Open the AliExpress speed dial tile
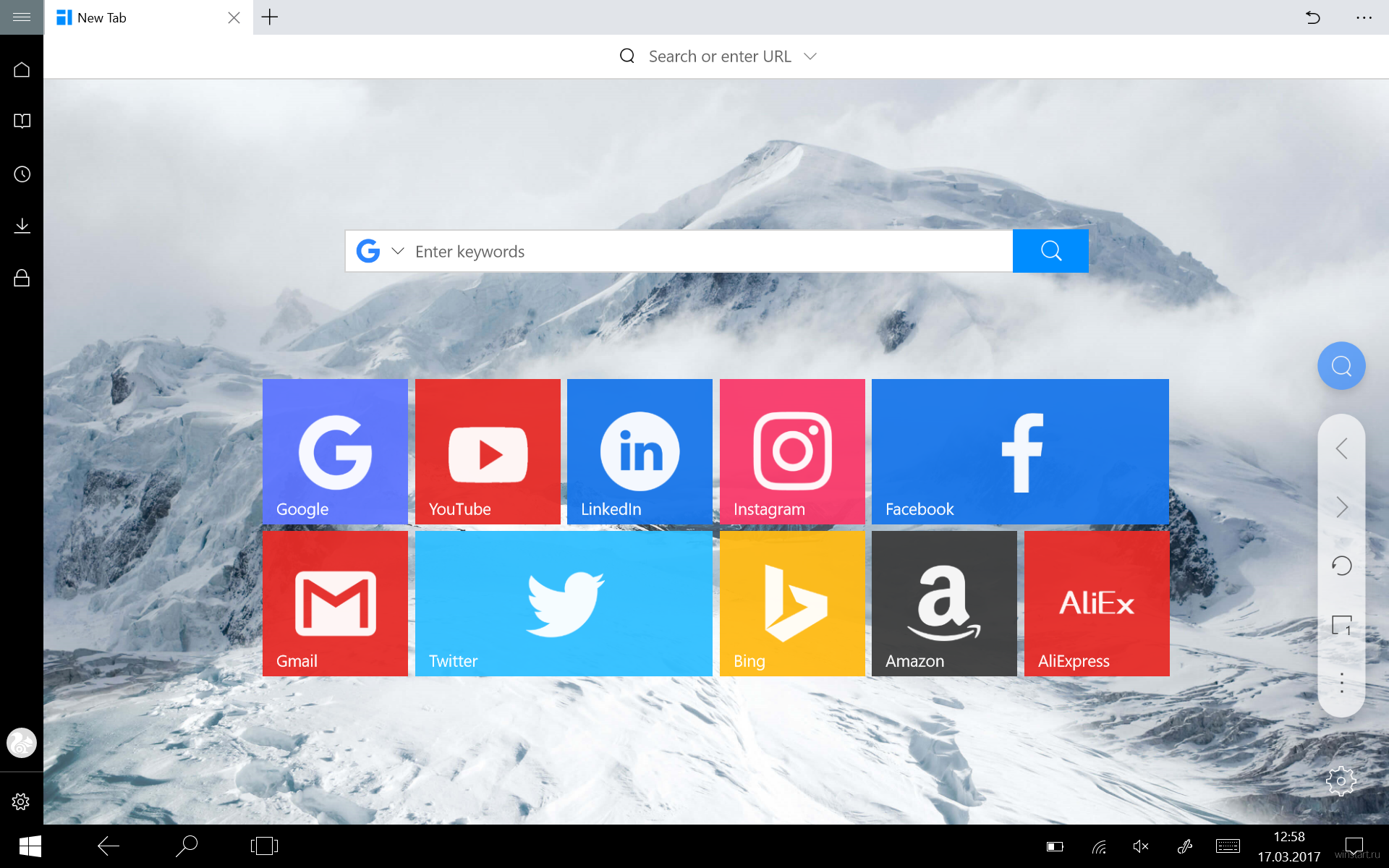 click(1097, 603)
